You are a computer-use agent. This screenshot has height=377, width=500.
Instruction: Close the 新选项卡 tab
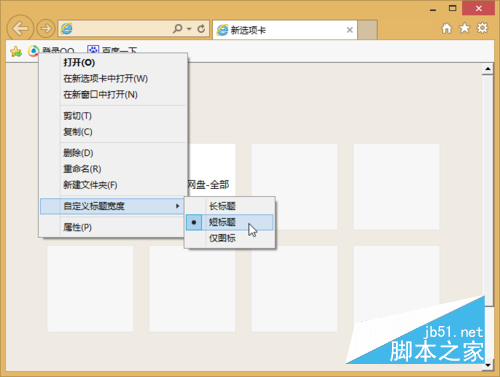tap(350, 30)
